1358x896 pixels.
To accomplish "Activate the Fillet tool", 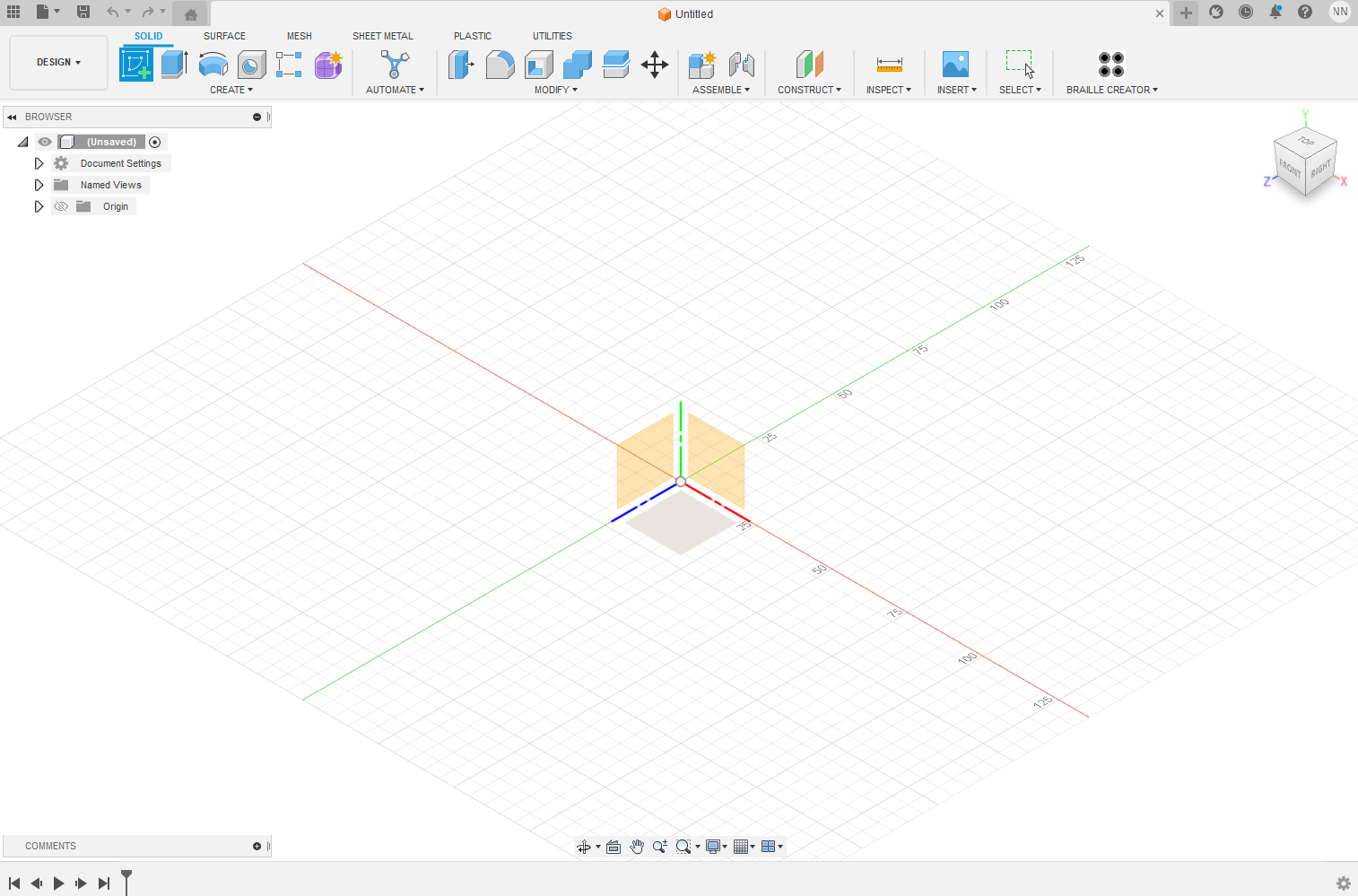I will pos(500,65).
